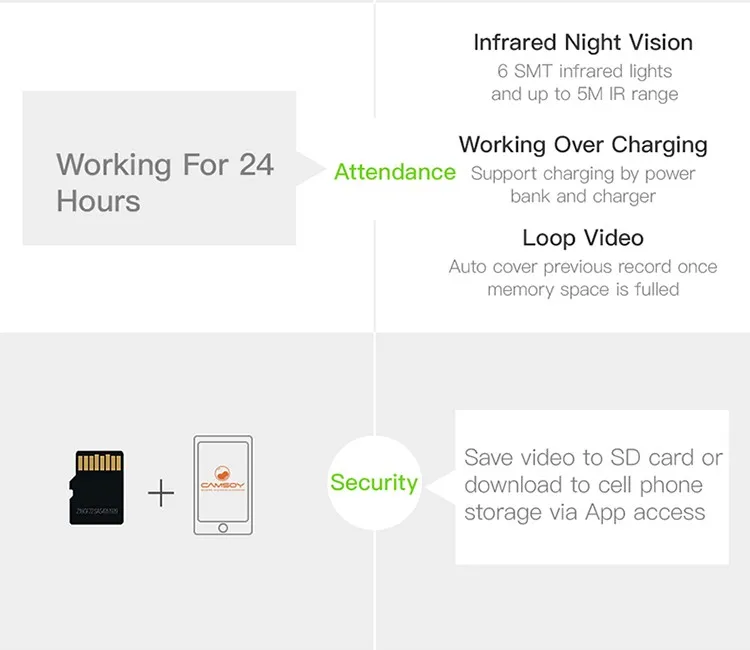Select the Infrared Night Vision heading
750x650 pixels.
click(583, 43)
